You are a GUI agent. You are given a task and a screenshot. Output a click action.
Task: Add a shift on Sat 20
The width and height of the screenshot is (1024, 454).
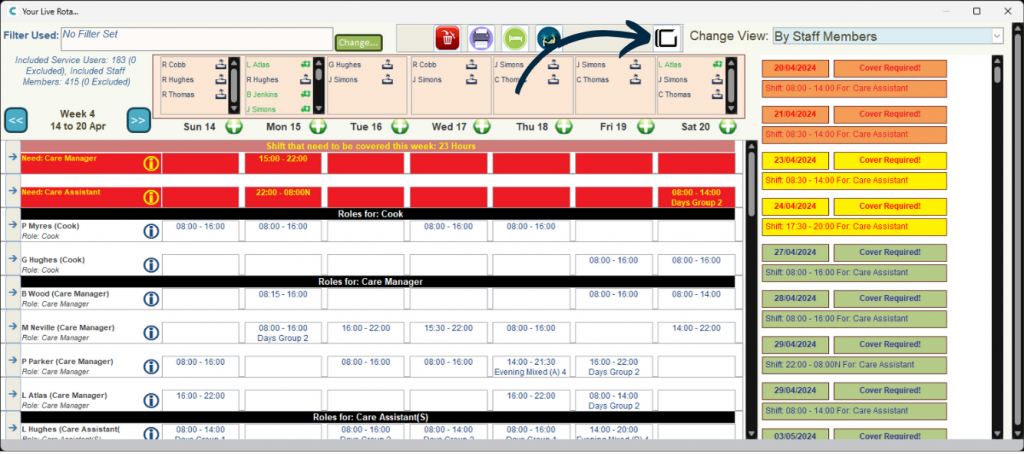[728, 127]
